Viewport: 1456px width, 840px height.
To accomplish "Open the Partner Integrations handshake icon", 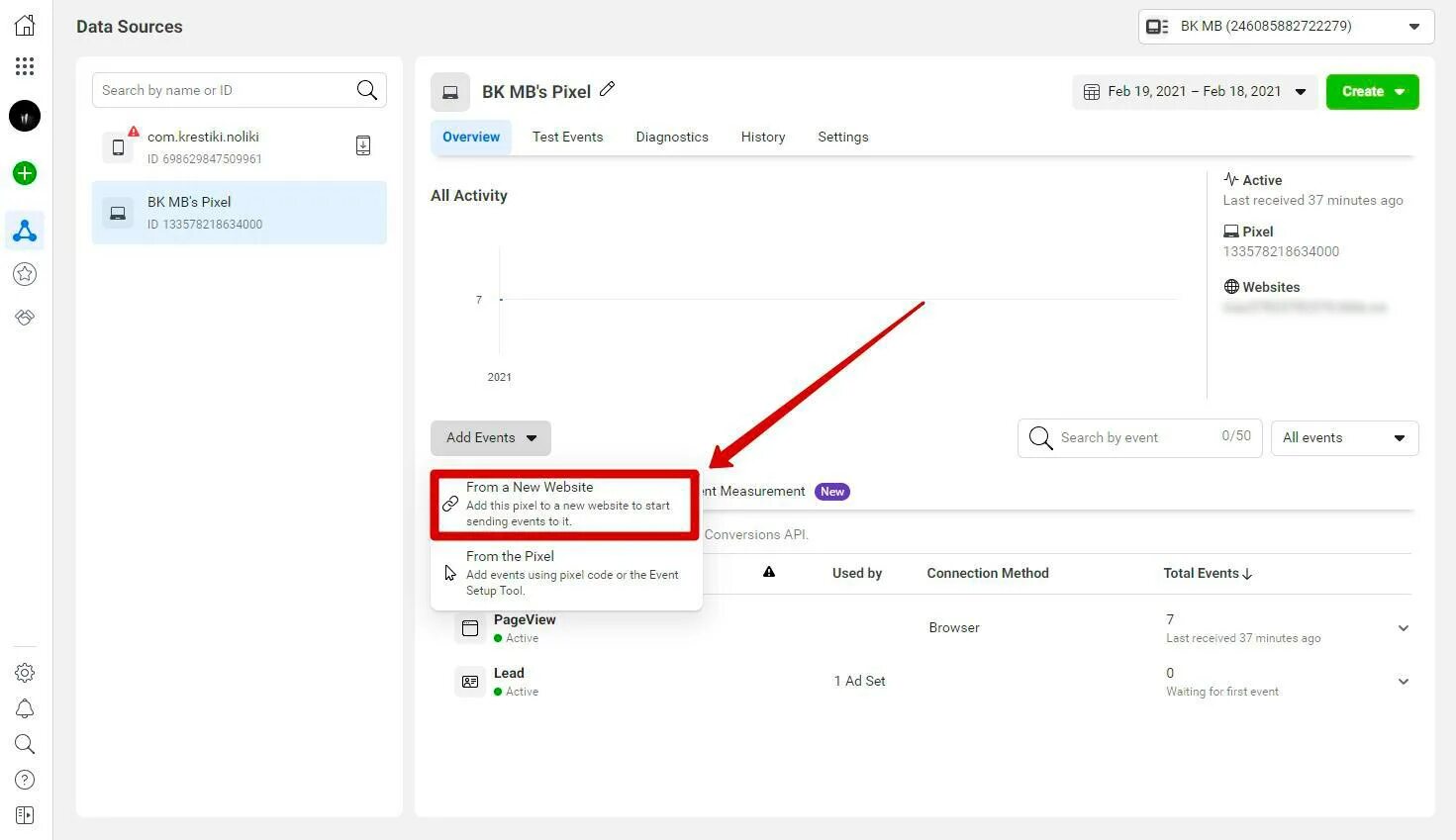I will pos(25,318).
